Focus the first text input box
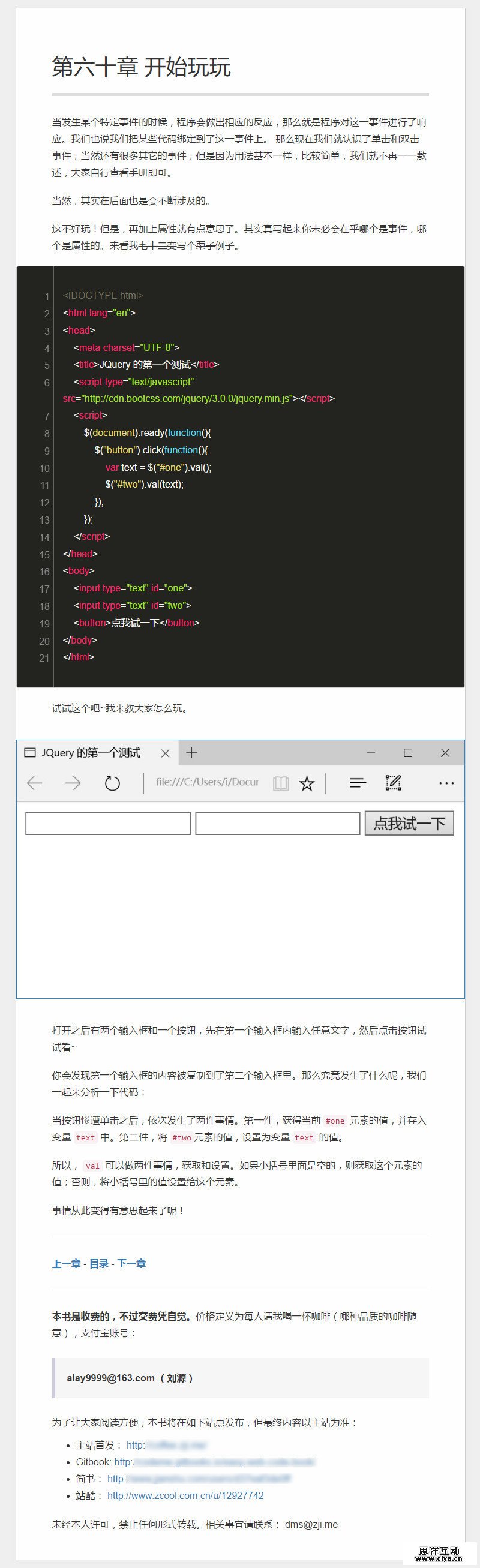 108,824
